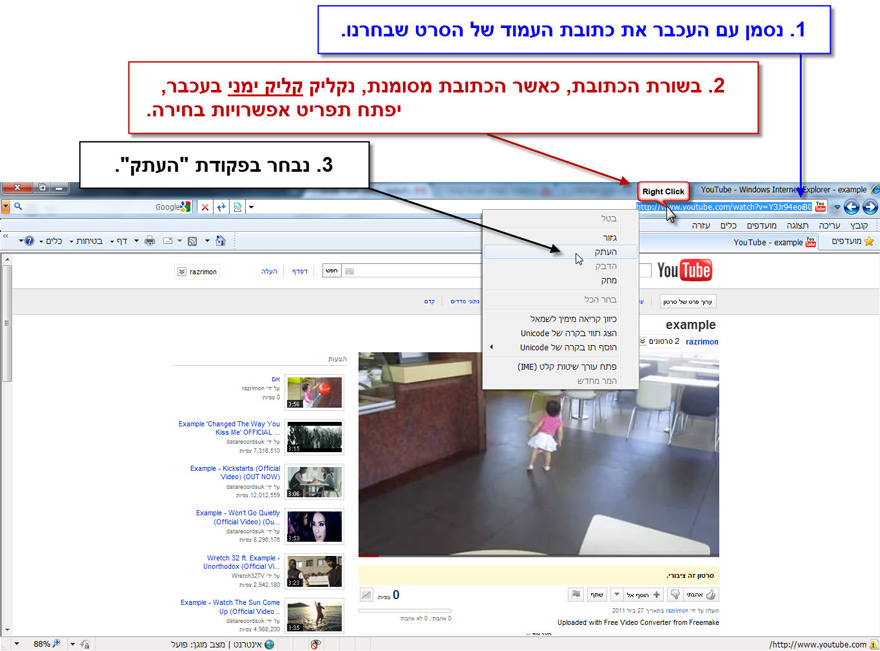Image resolution: width=880 pixels, height=651 pixels.
Task: Click the Google search box
Action: click(101, 207)
